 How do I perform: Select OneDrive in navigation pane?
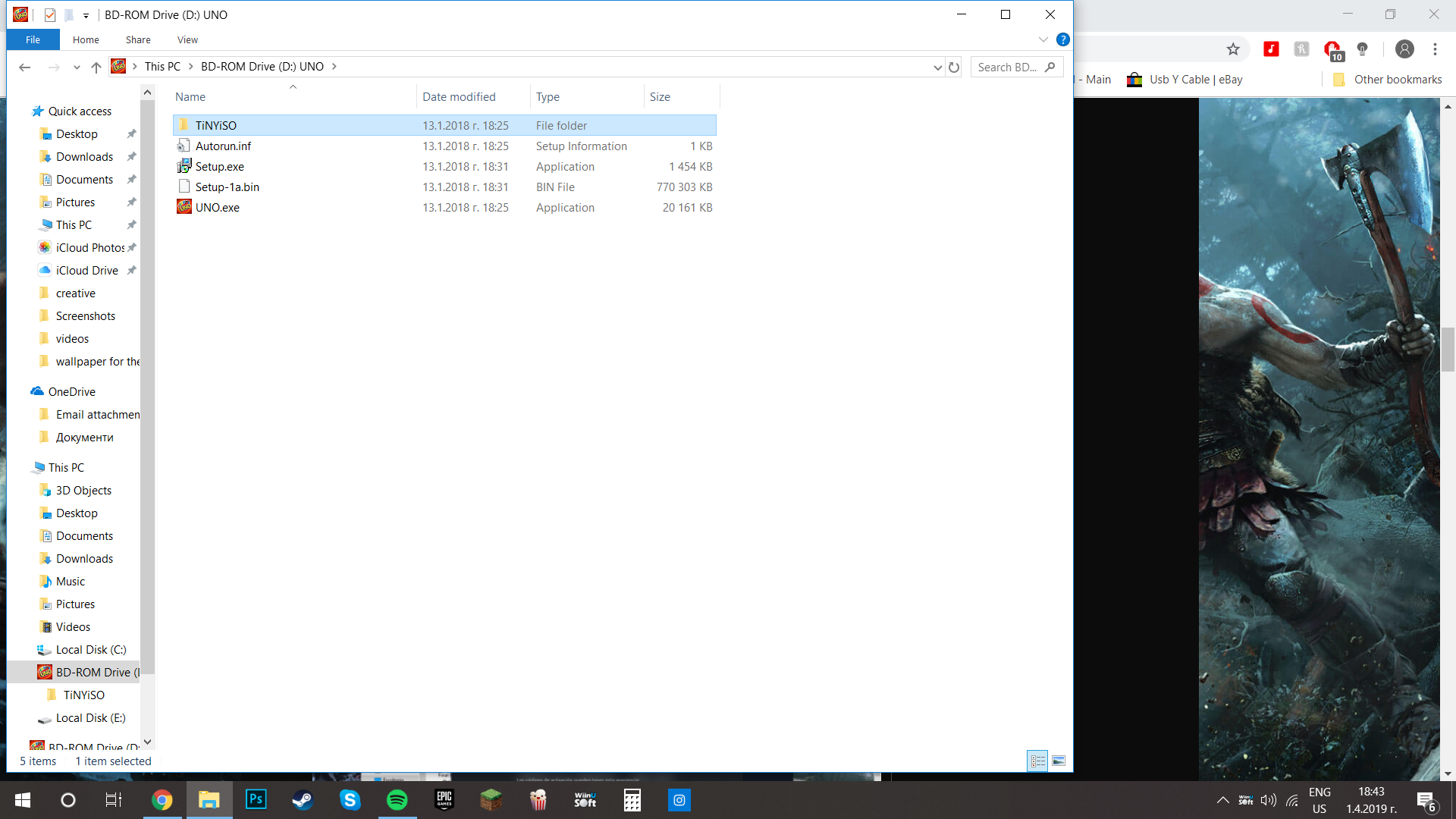[x=71, y=392]
